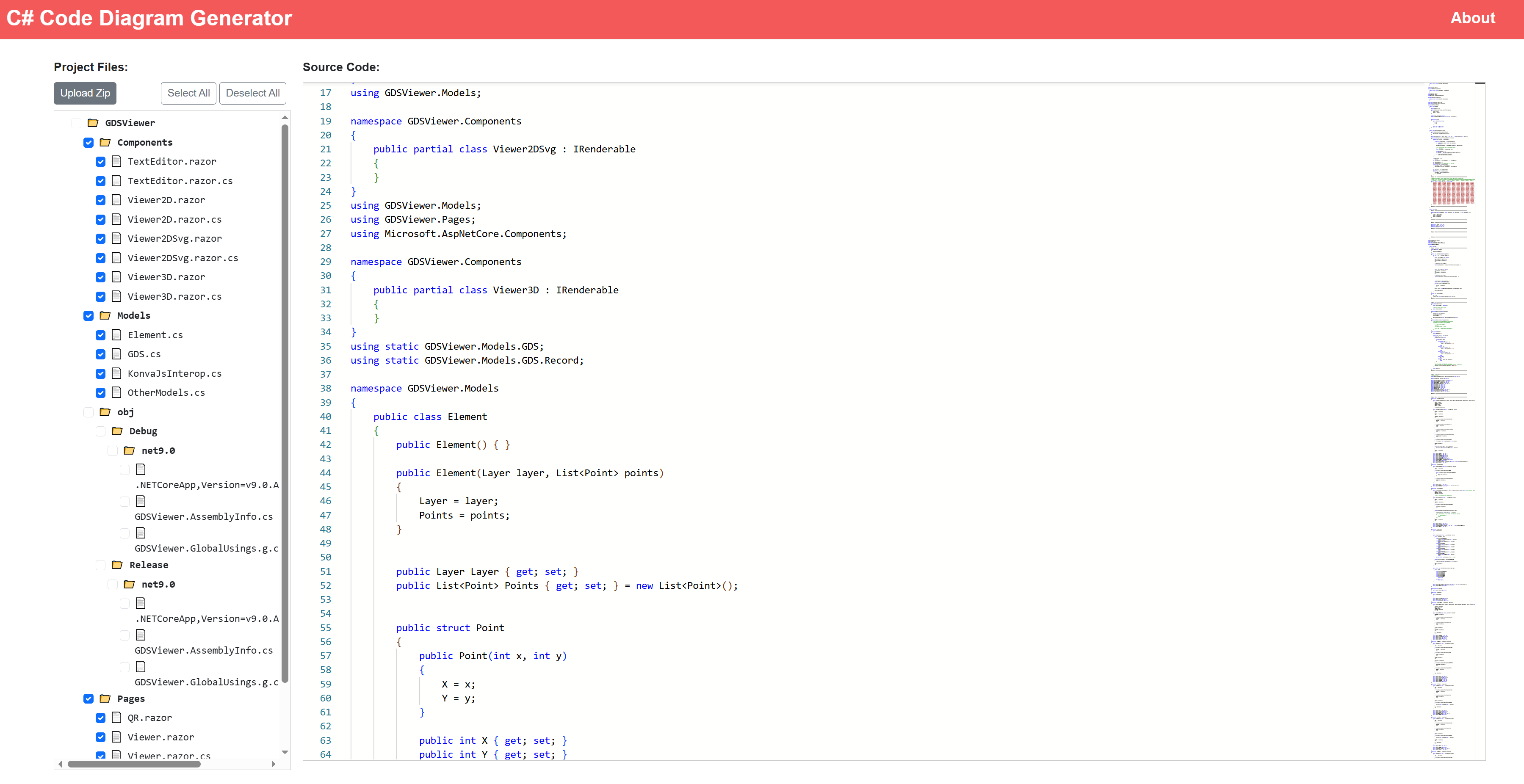Uncheck the GDS.cs checkbox
1524x784 pixels.
coord(101,355)
